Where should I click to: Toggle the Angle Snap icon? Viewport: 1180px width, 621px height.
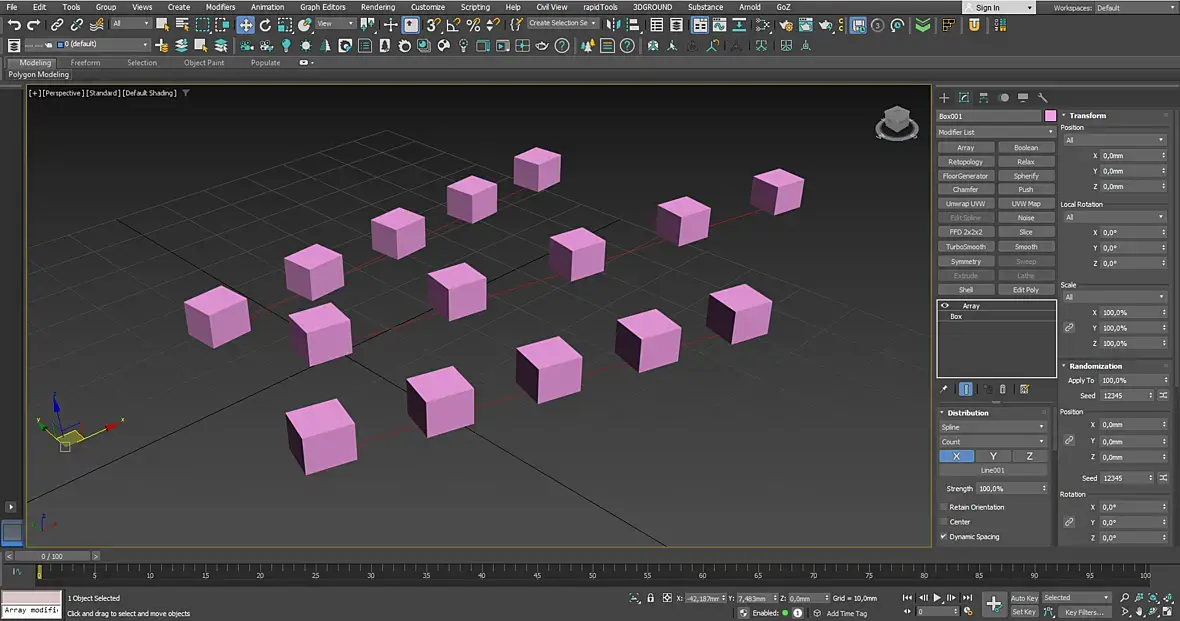(x=453, y=25)
